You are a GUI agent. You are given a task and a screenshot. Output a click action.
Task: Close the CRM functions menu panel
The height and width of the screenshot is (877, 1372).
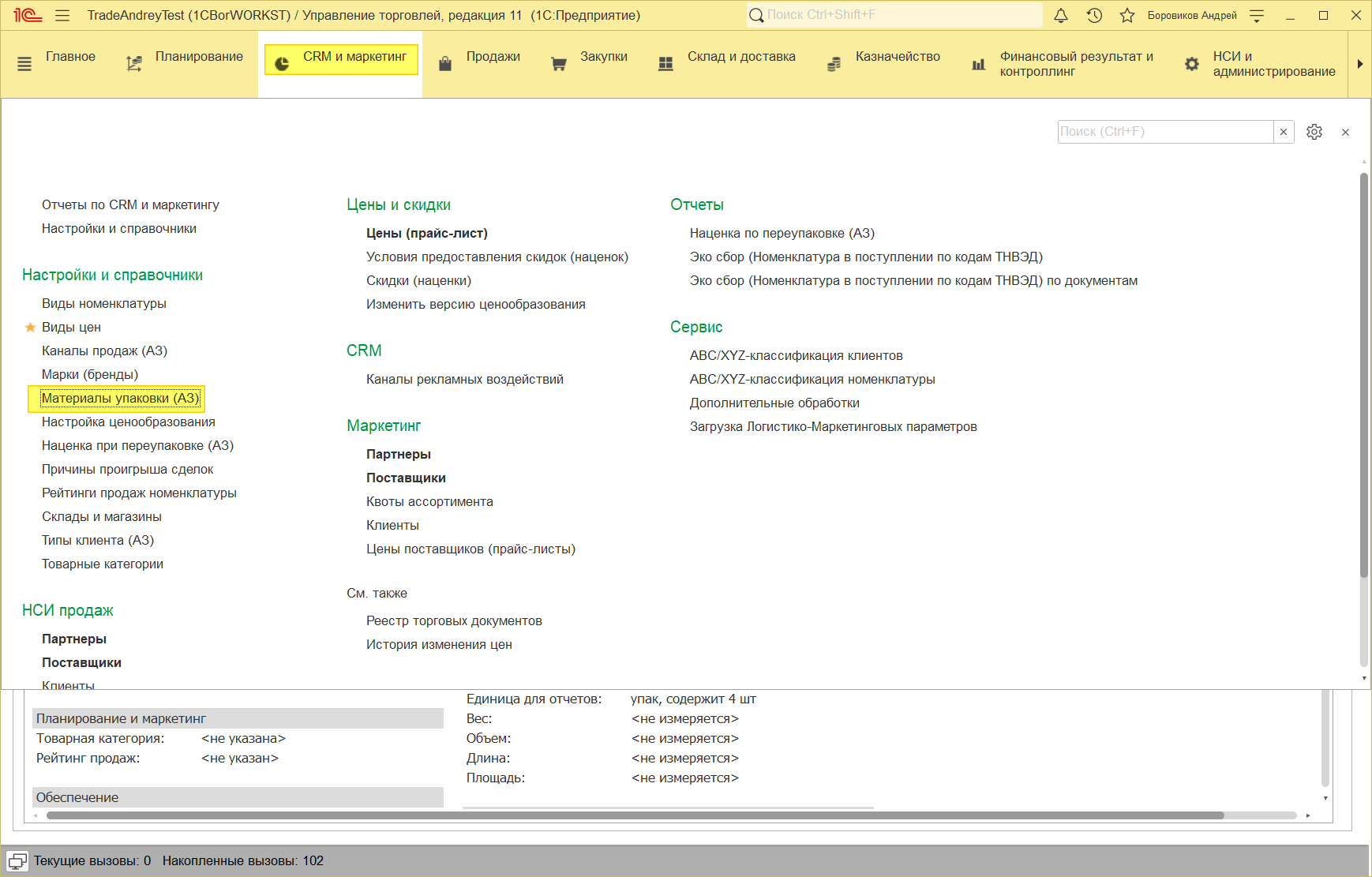(x=1346, y=132)
